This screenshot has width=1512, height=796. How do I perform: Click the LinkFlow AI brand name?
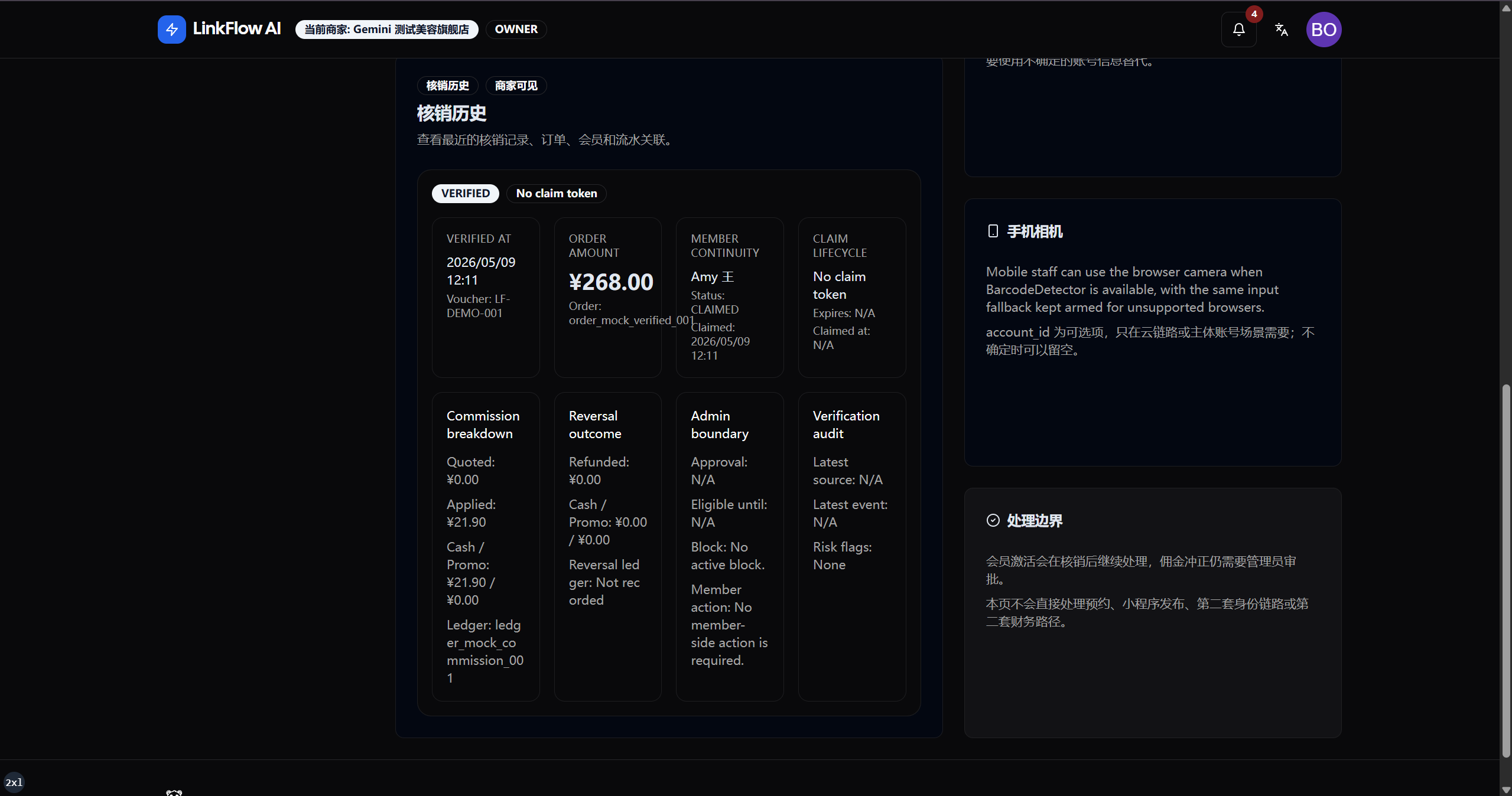236,29
